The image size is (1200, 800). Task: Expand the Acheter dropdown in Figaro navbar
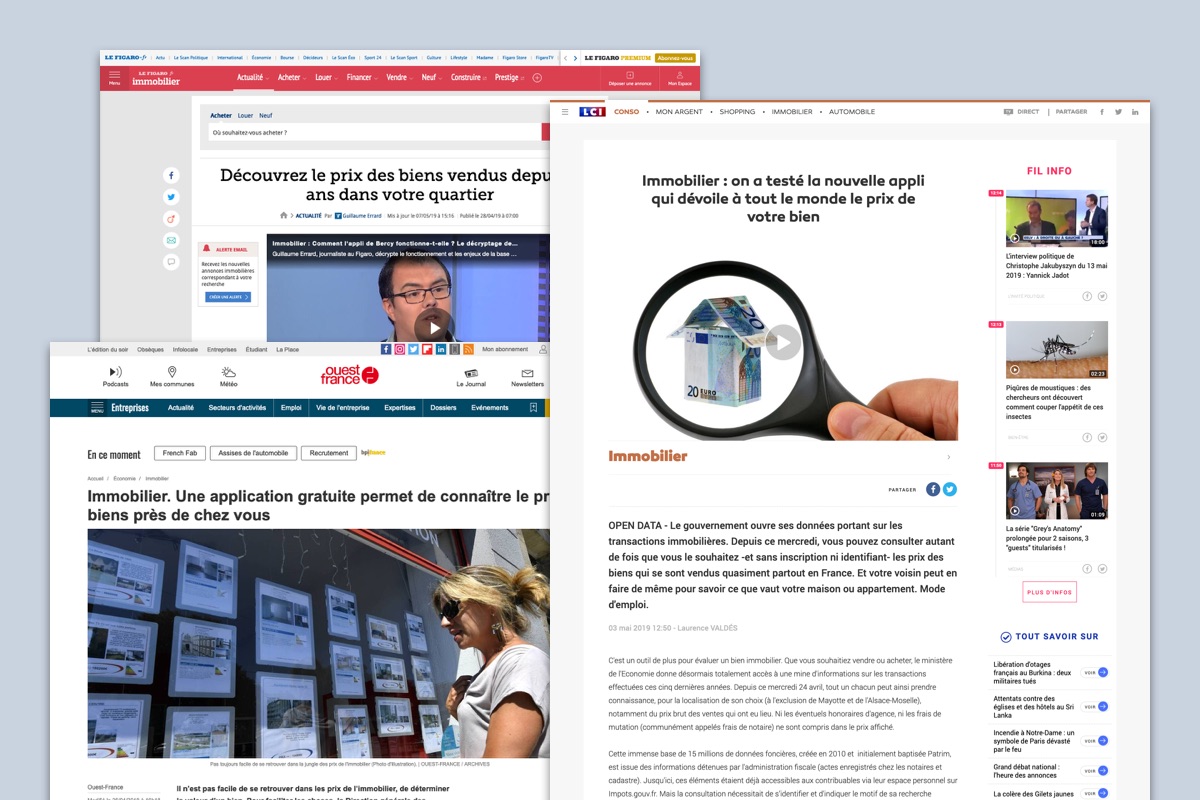[x=292, y=77]
